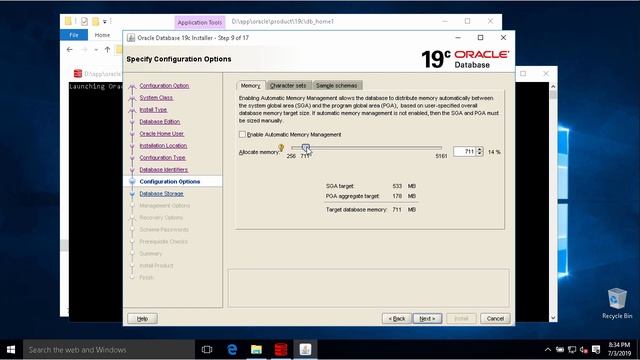Open the Action Center notifications icon
Viewport: 640px width, 360px height.
point(596,350)
